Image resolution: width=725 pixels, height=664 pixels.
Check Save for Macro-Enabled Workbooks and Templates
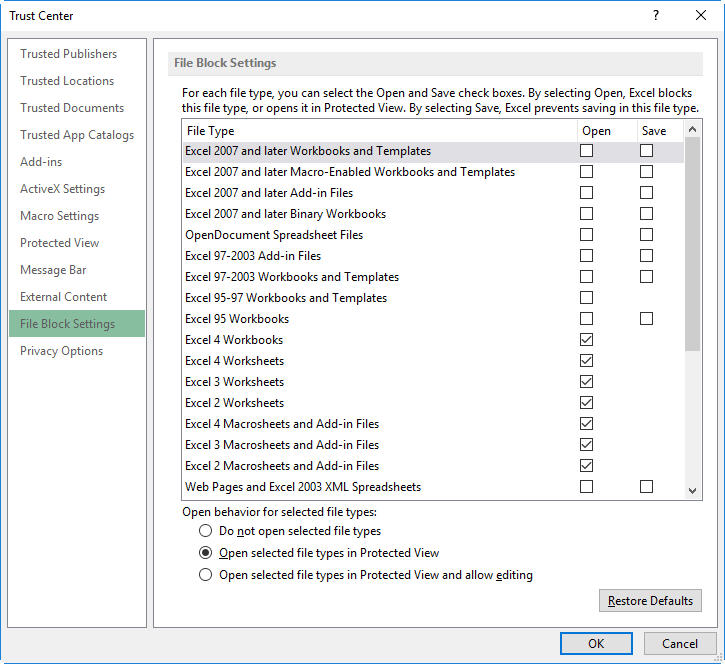[x=646, y=172]
